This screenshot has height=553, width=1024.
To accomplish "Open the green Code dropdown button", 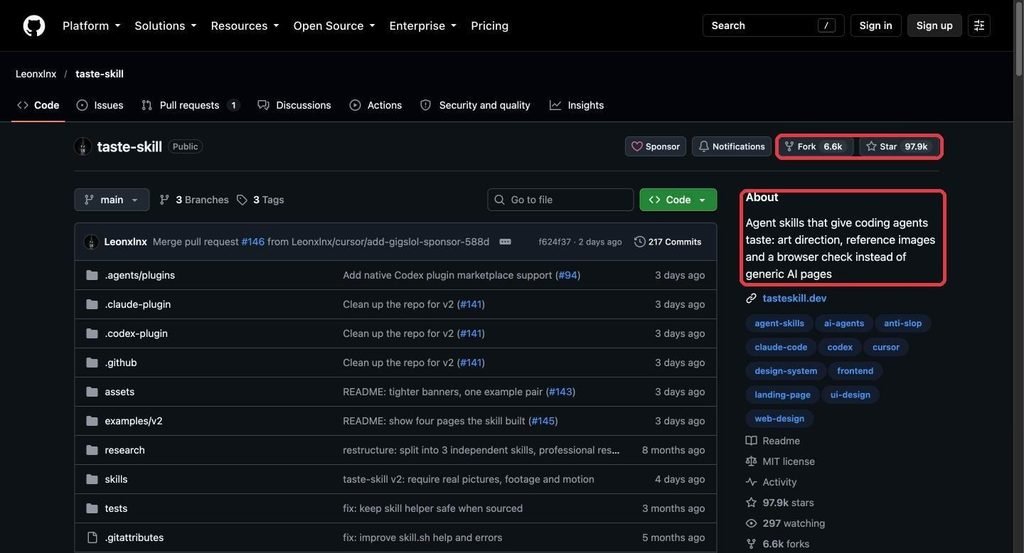I will point(678,200).
